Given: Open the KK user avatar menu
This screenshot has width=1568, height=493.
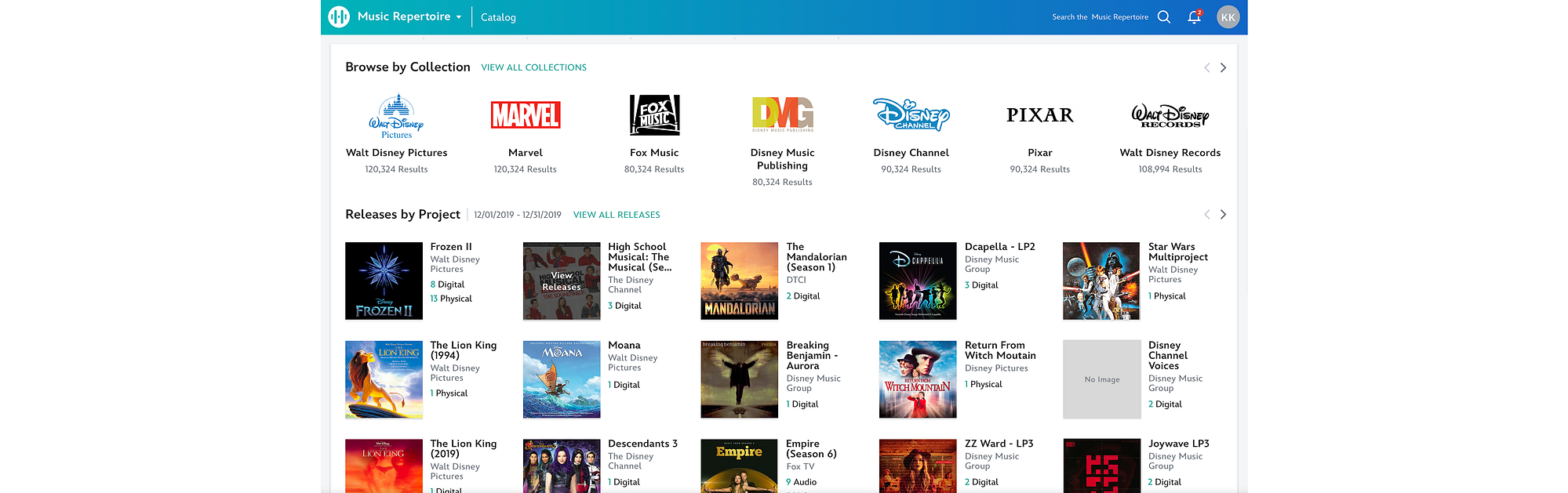Looking at the screenshot, I should coord(1228,16).
